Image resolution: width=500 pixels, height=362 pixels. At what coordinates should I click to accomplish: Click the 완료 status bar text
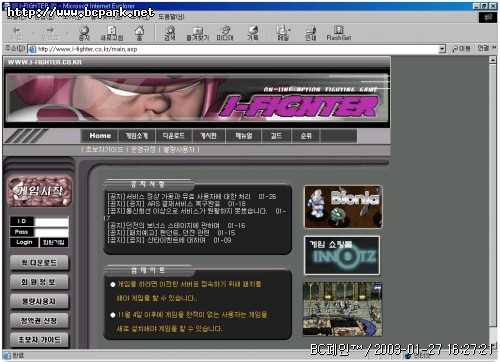coord(18,356)
